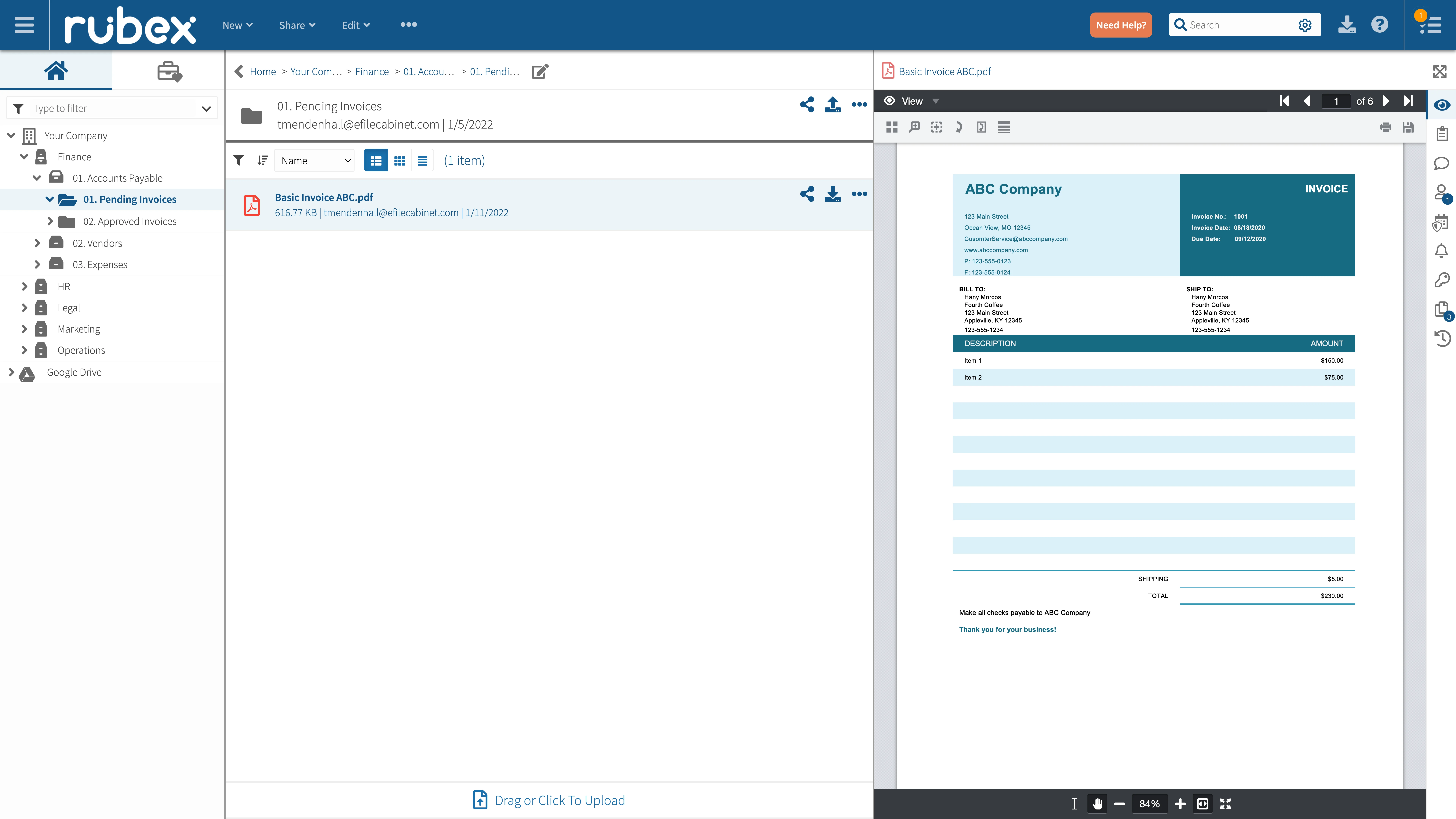Expand the tree filter dropdown arrow

pyautogui.click(x=206, y=108)
